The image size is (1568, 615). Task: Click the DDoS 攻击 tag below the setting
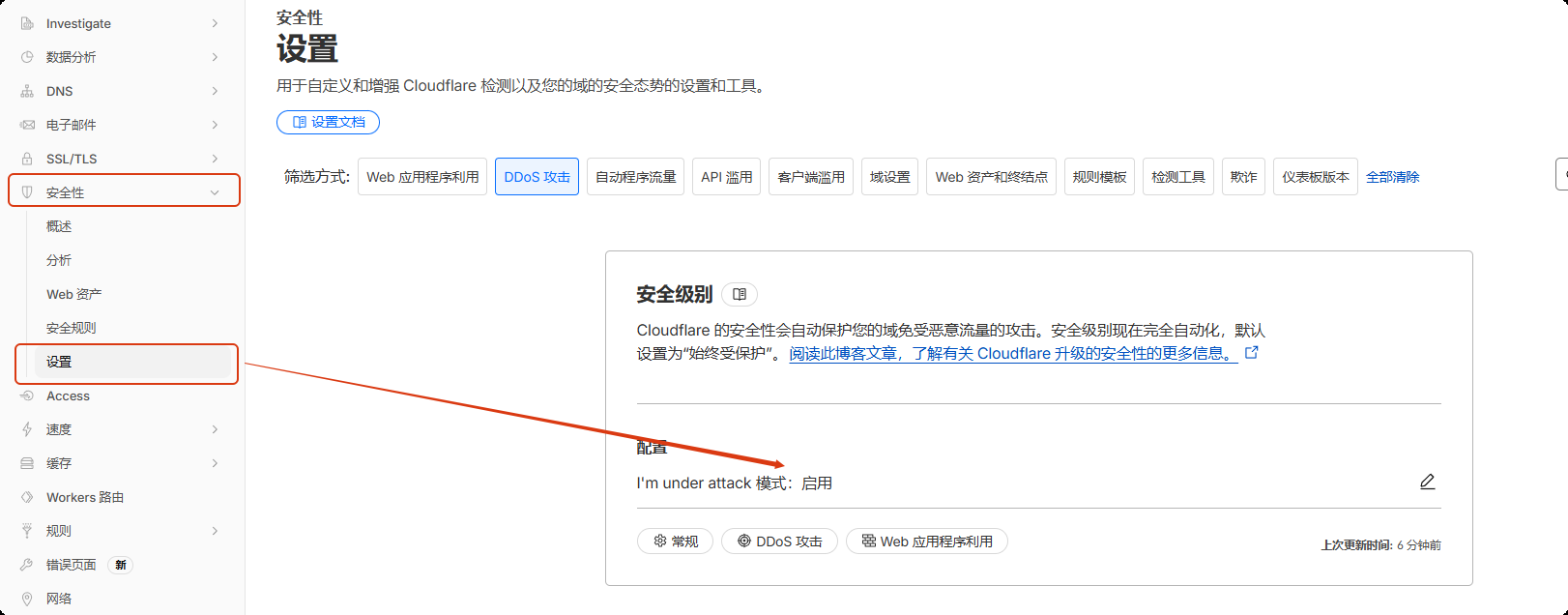(x=779, y=541)
